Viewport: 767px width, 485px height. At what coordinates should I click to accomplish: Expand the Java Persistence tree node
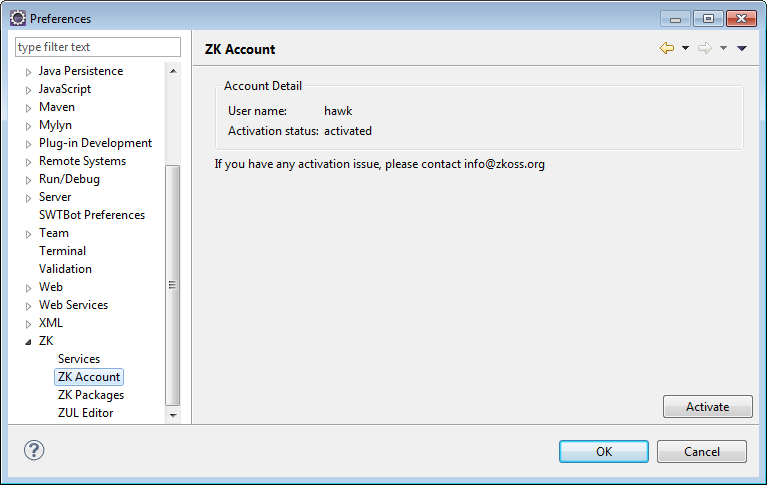pyautogui.click(x=28, y=72)
